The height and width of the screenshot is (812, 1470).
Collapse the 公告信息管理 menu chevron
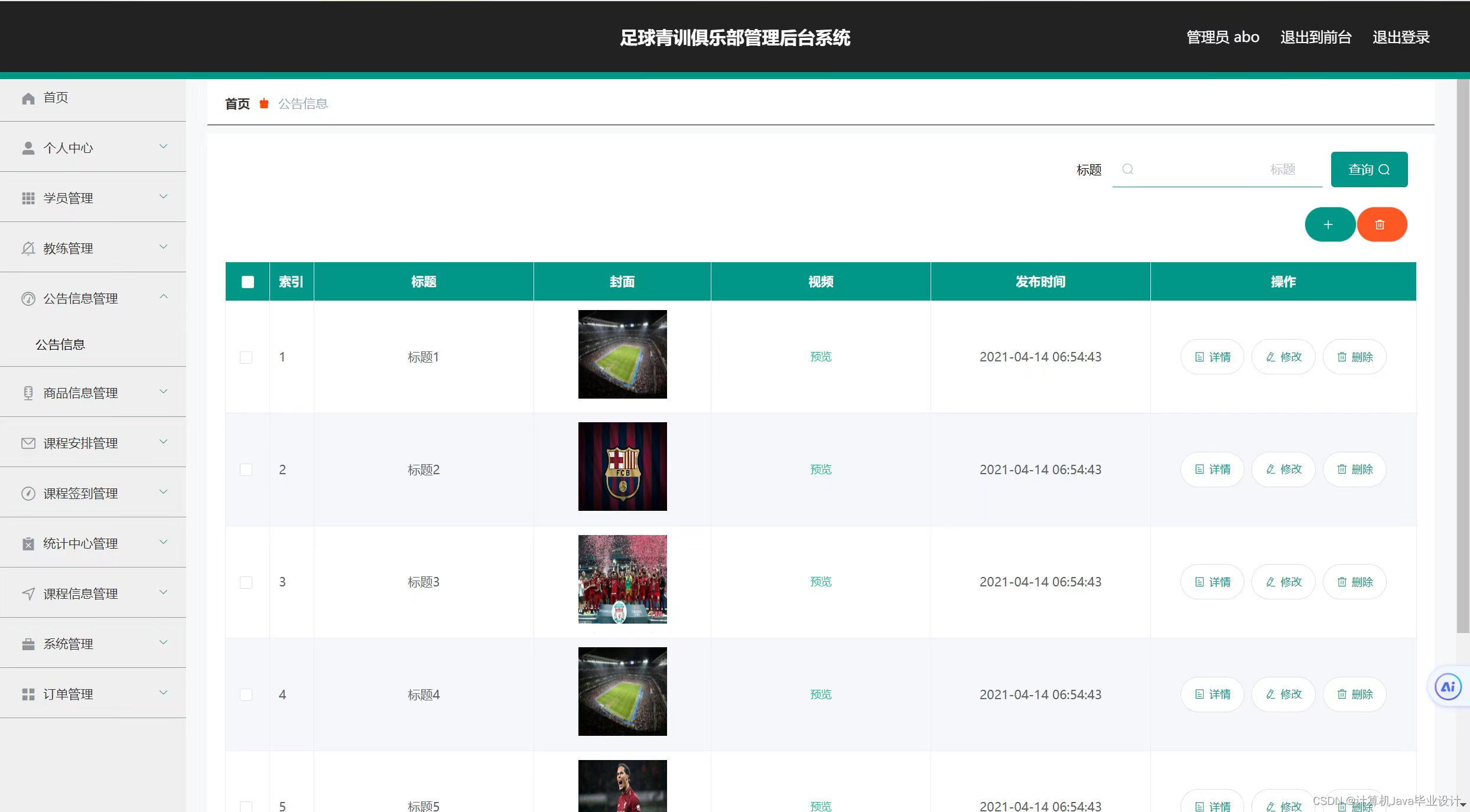tap(164, 296)
